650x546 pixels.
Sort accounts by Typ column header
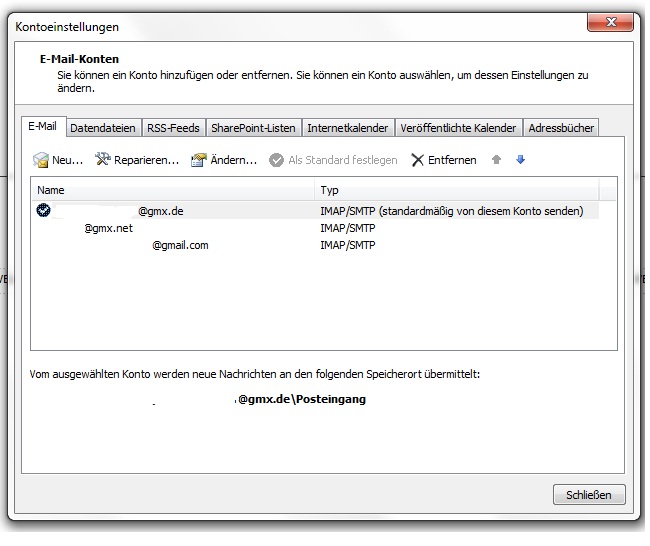tap(457, 190)
